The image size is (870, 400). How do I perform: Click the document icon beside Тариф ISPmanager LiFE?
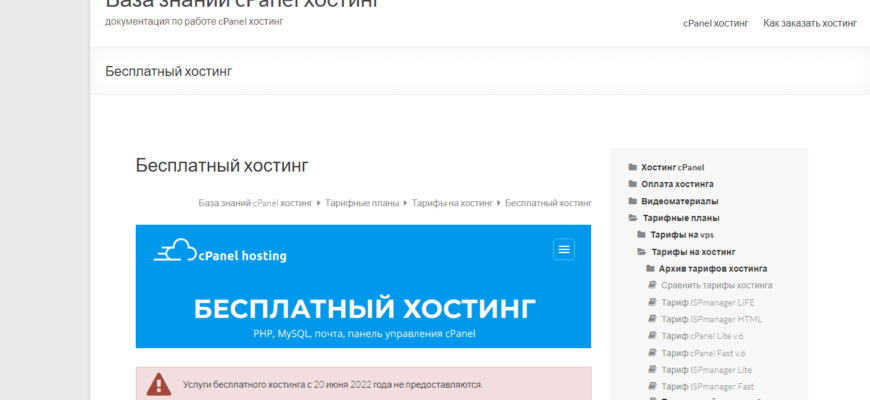click(652, 302)
